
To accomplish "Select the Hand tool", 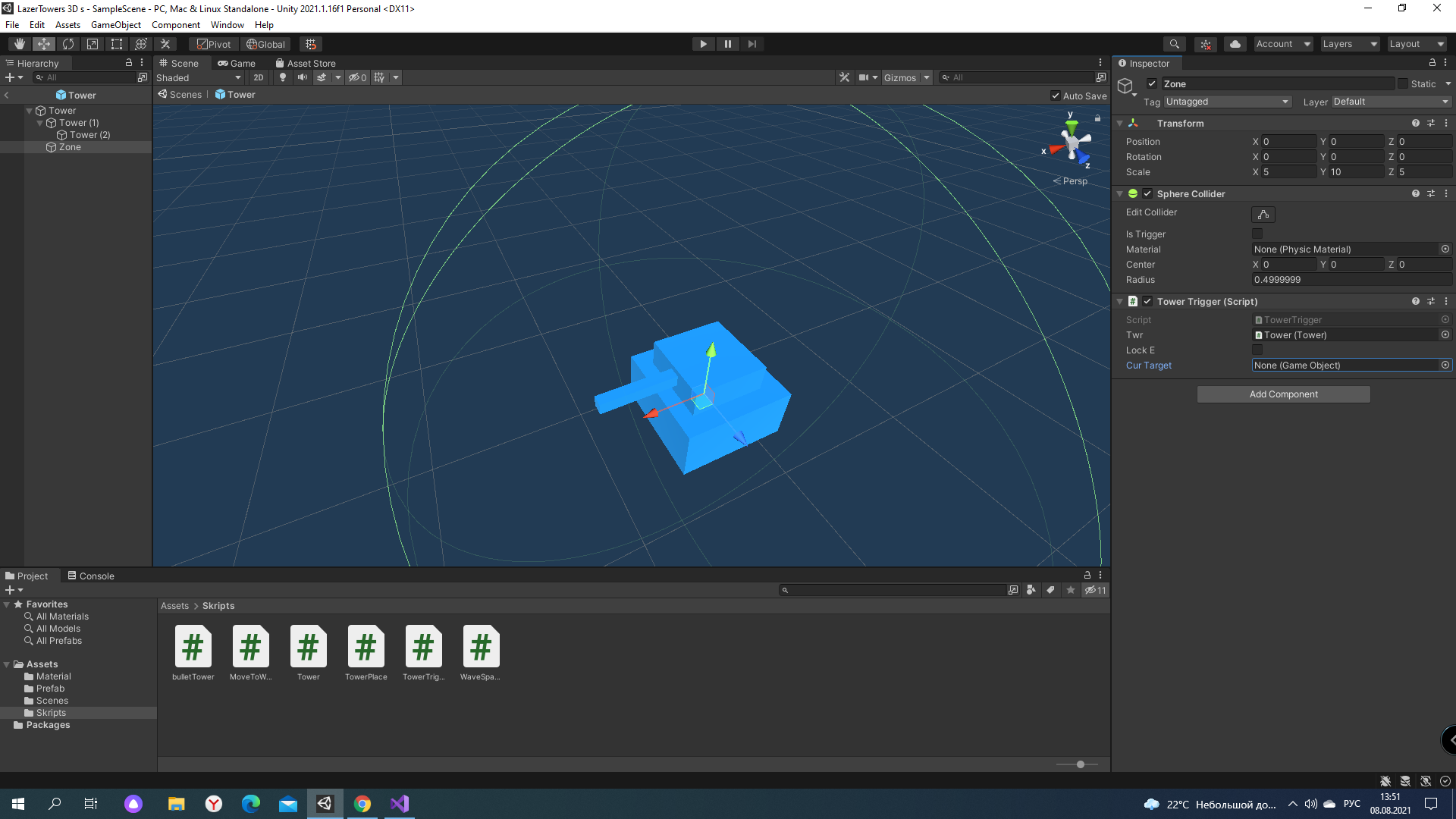I will pyautogui.click(x=20, y=44).
